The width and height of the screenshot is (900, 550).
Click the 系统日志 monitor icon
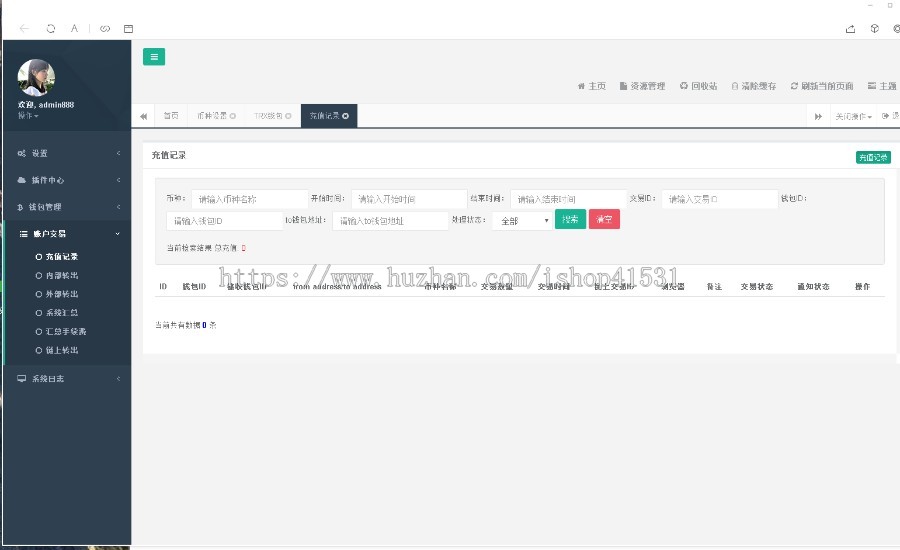(22, 378)
